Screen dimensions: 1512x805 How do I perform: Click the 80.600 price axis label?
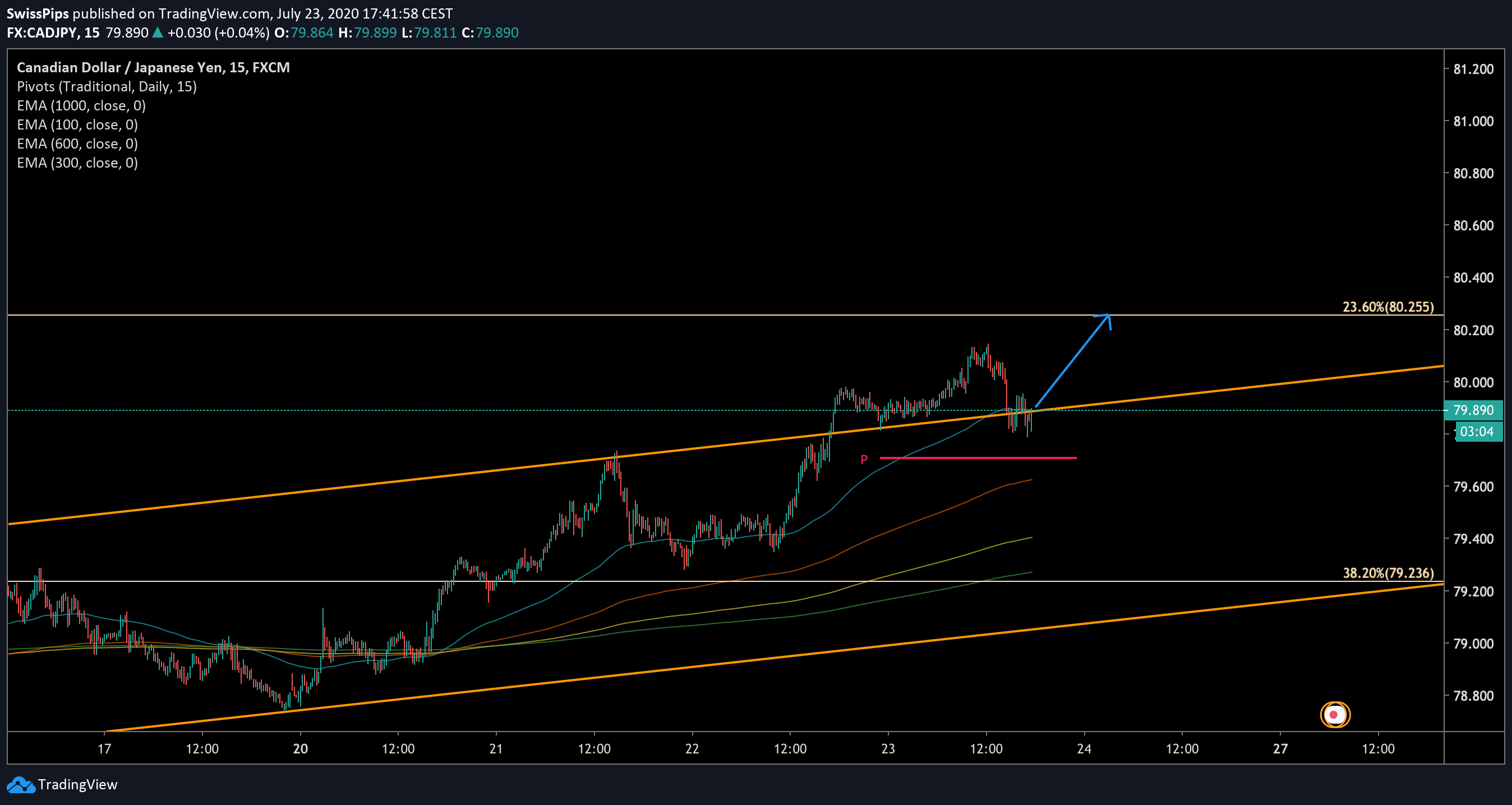[1473, 226]
